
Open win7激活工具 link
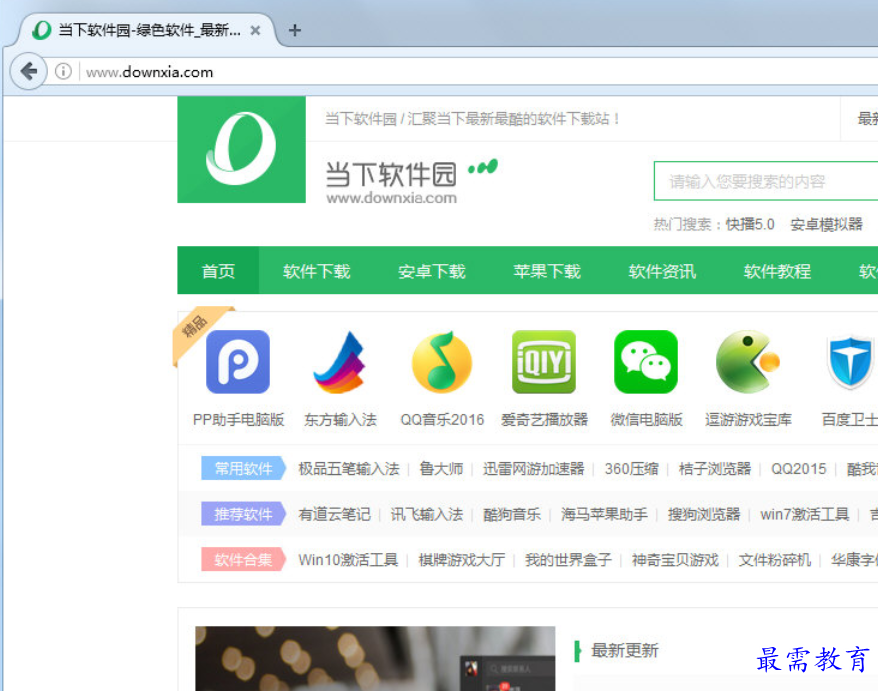tap(805, 514)
